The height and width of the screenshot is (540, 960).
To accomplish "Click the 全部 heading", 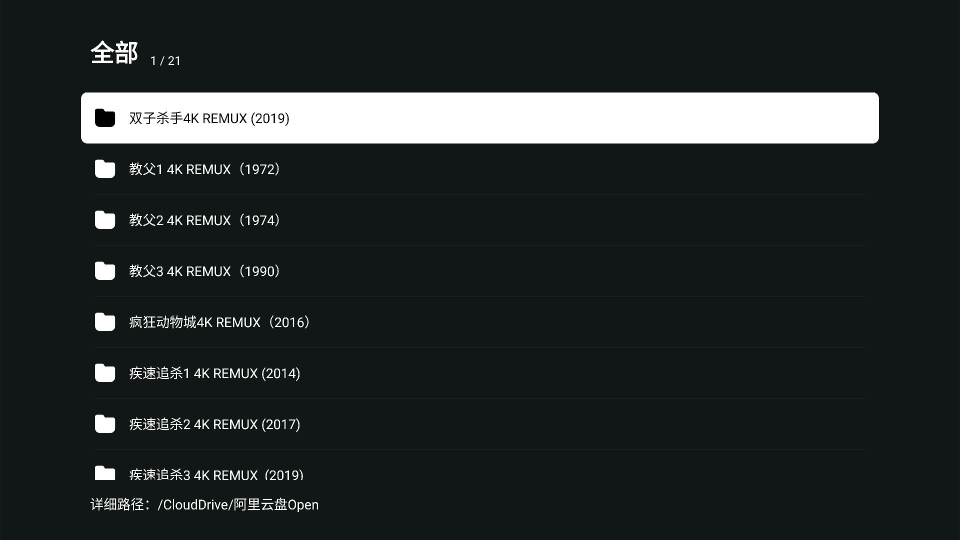I will point(114,53).
